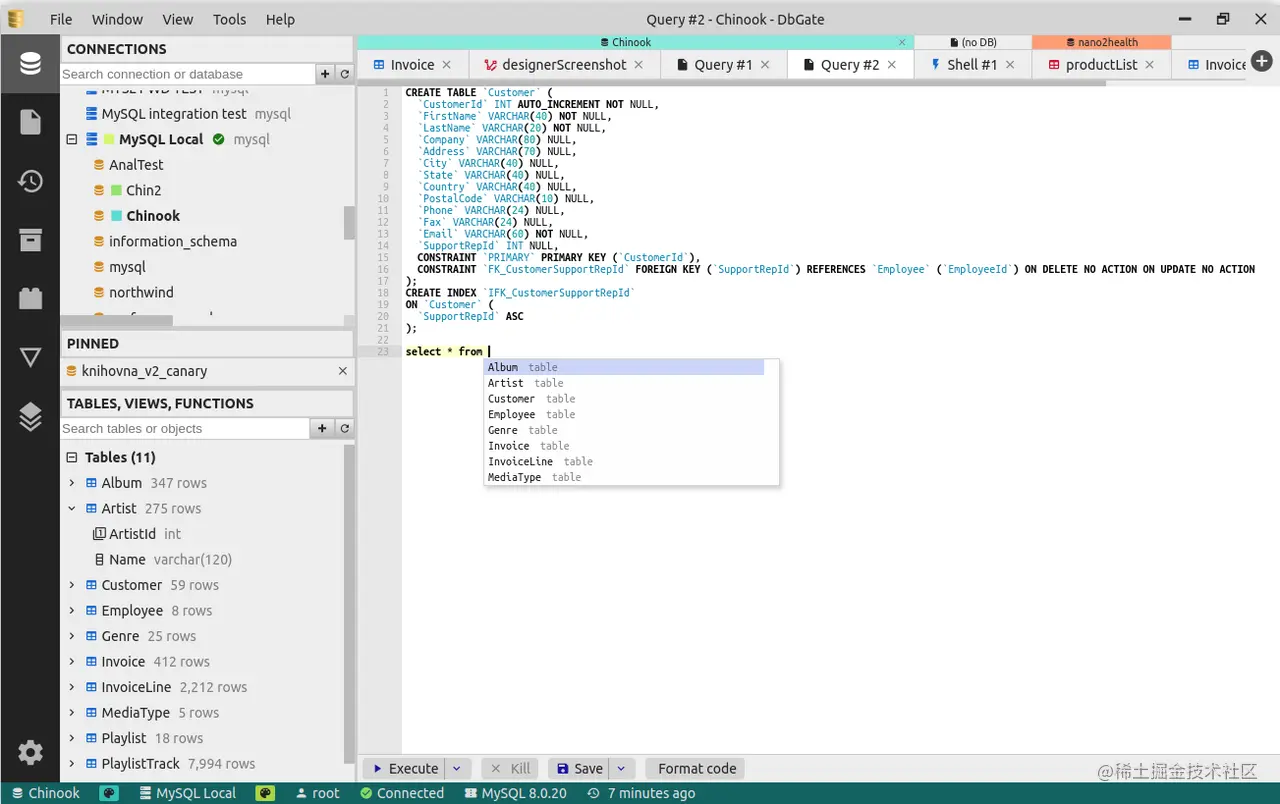Add new table object with plus button
The width and height of the screenshot is (1280, 804).
point(322,428)
